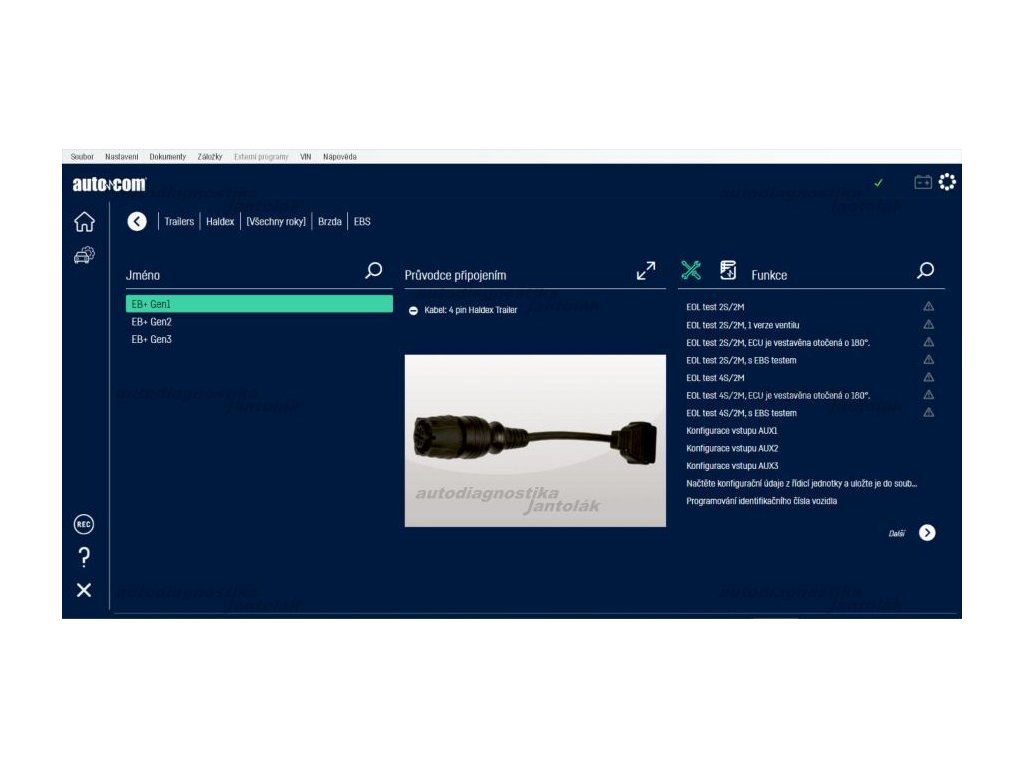This screenshot has height=768, width=1024.
Task: Open the Nápověda menu
Action: (340, 157)
